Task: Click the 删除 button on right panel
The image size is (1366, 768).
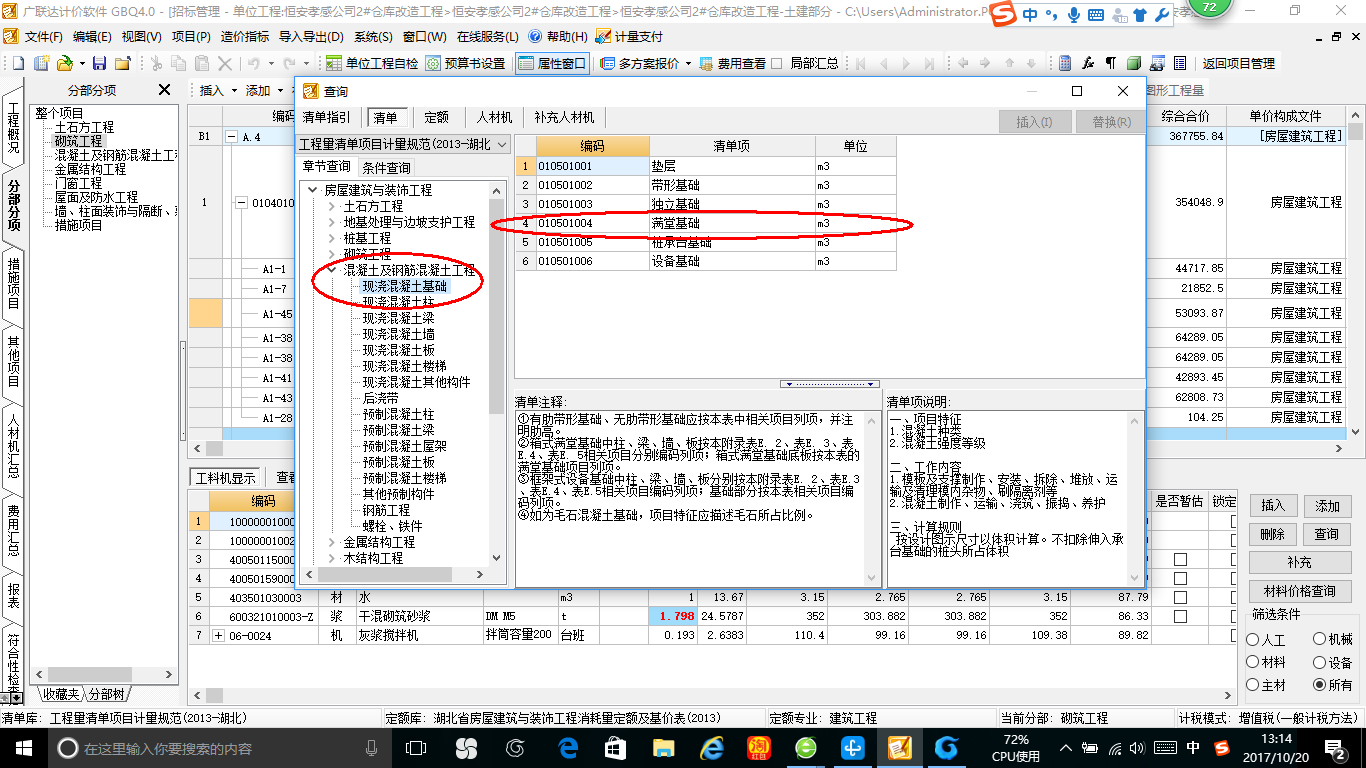Action: click(1272, 534)
